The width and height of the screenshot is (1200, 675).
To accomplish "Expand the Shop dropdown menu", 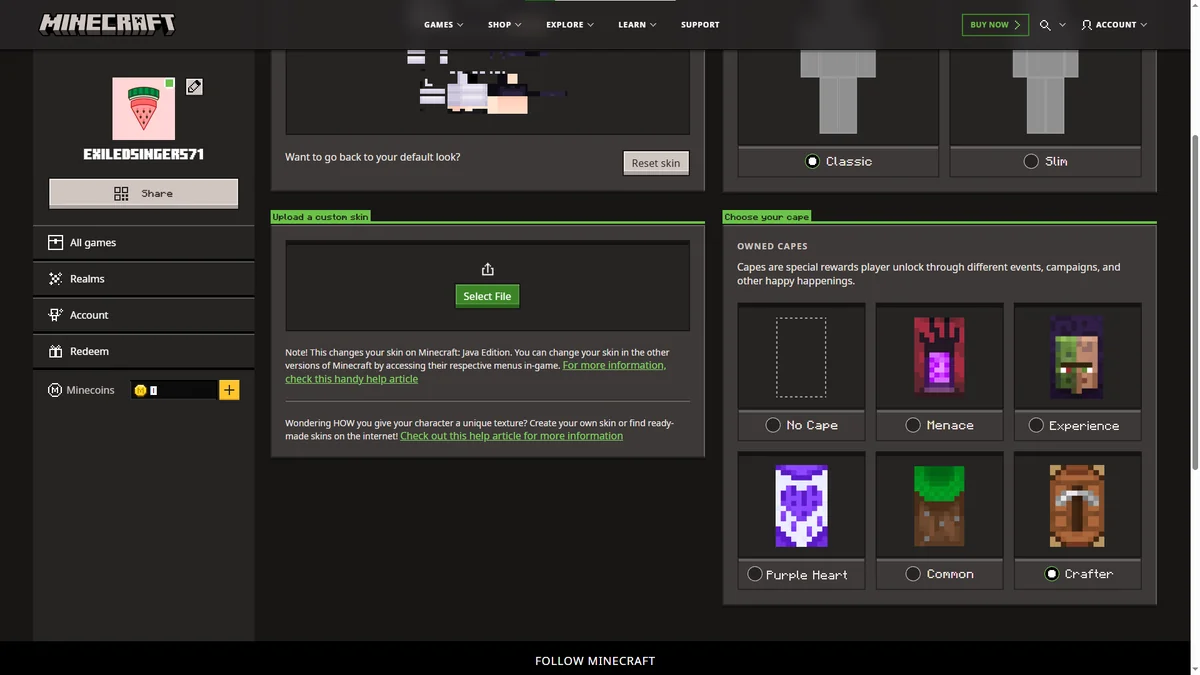I will coord(505,25).
